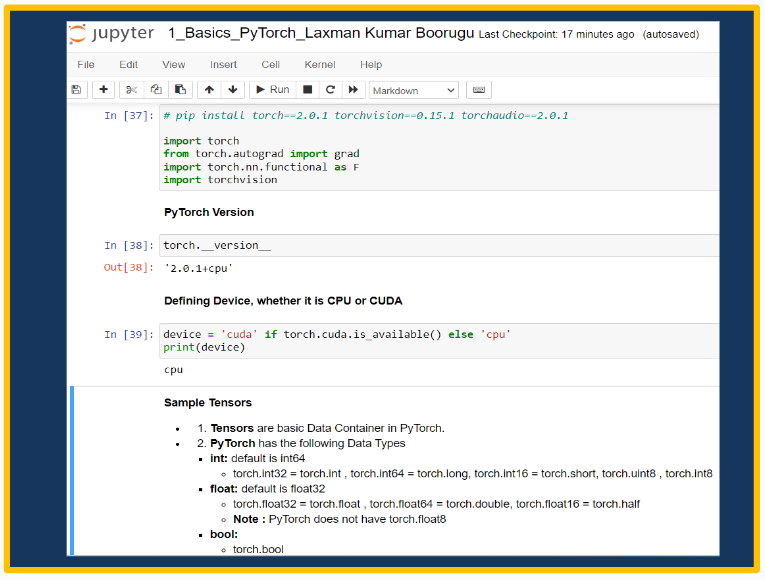Click 'PyTorch has the following Data Types' line
Image resolution: width=765 pixels, height=580 pixels.
(x=301, y=443)
